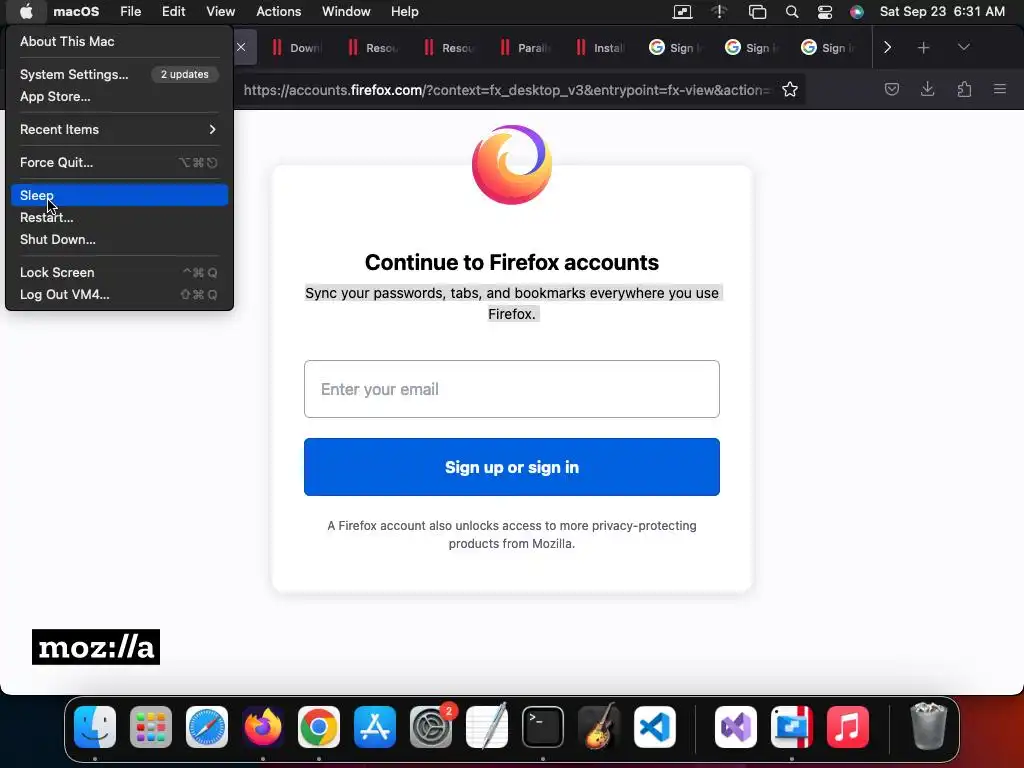Select About This Mac
The width and height of the screenshot is (1024, 768).
[x=119, y=41]
